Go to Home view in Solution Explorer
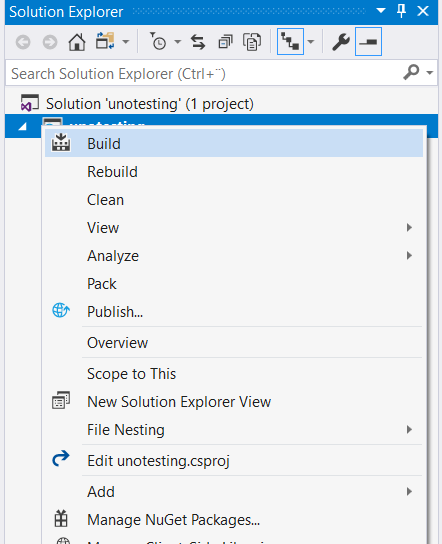The height and width of the screenshot is (544, 442). 77,42
